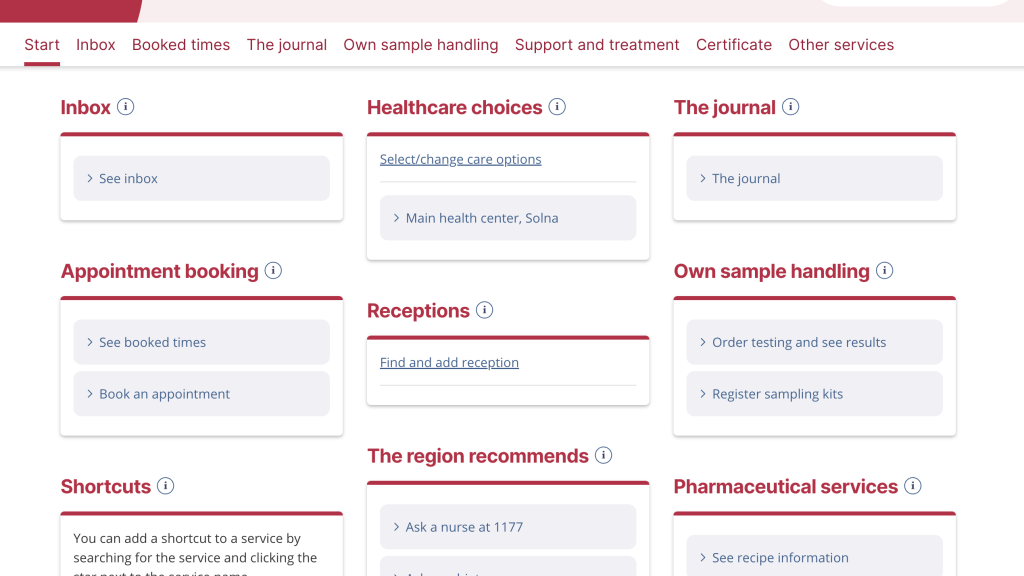Follow the Find and add reception link

pyautogui.click(x=449, y=362)
